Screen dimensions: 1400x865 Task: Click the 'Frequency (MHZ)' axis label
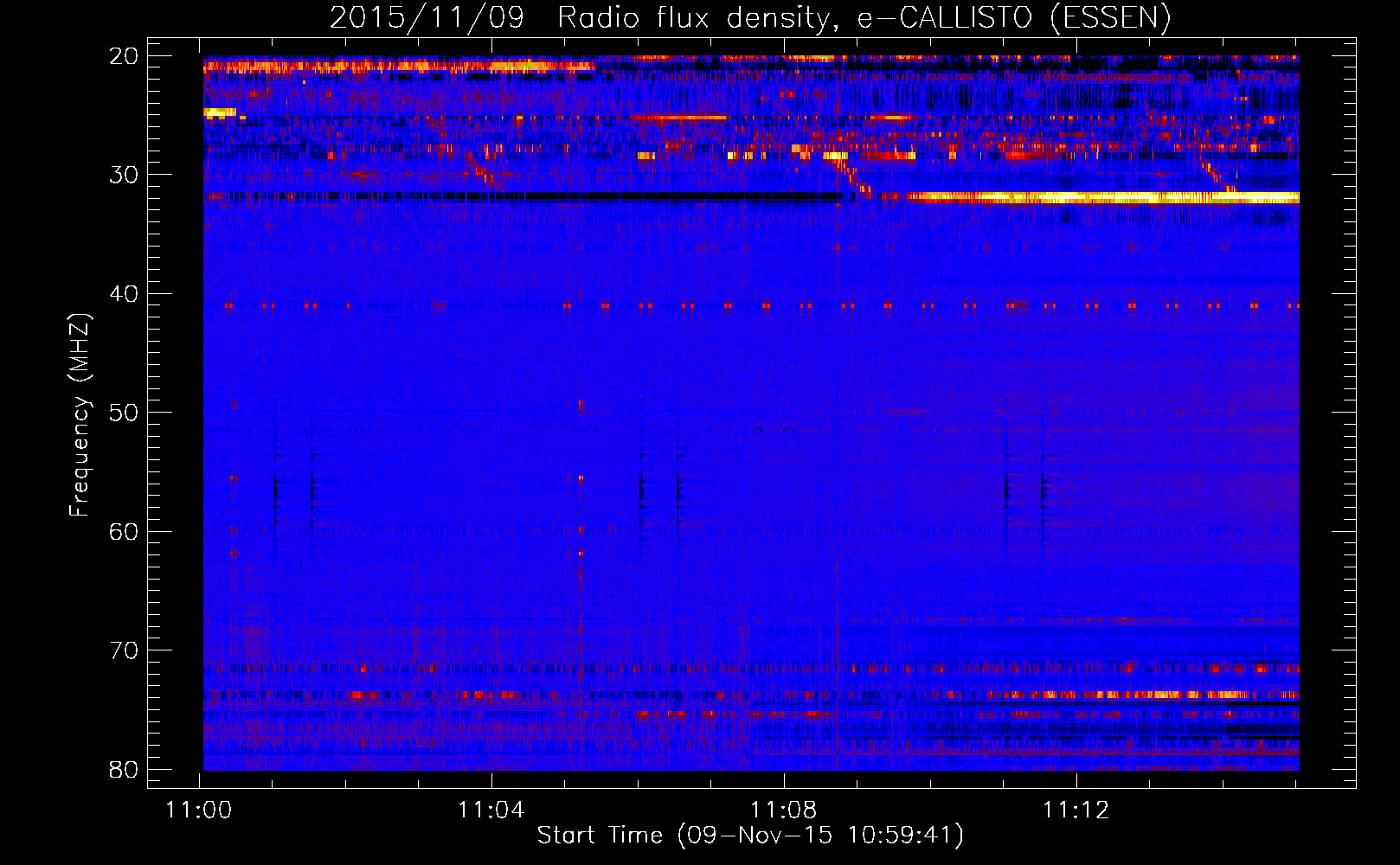point(80,415)
